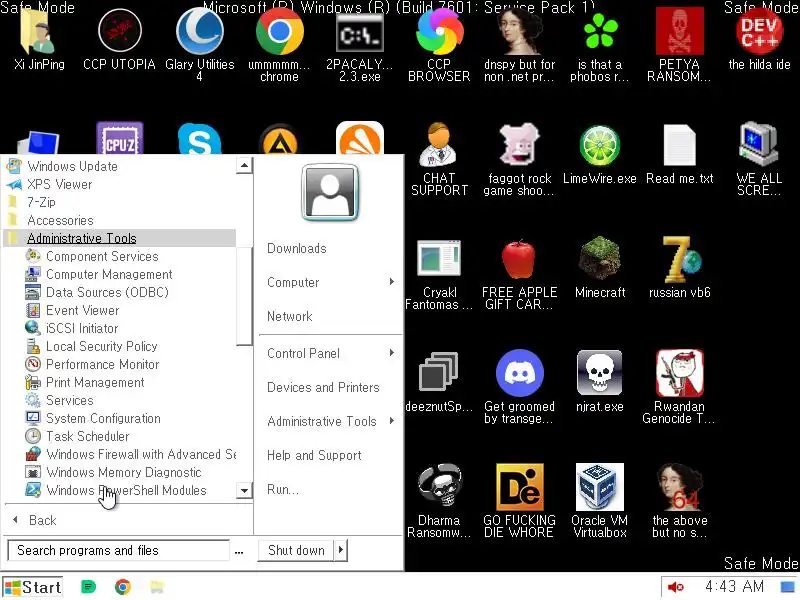
Task: Open the above but no s portrait icon
Action: [x=679, y=487]
